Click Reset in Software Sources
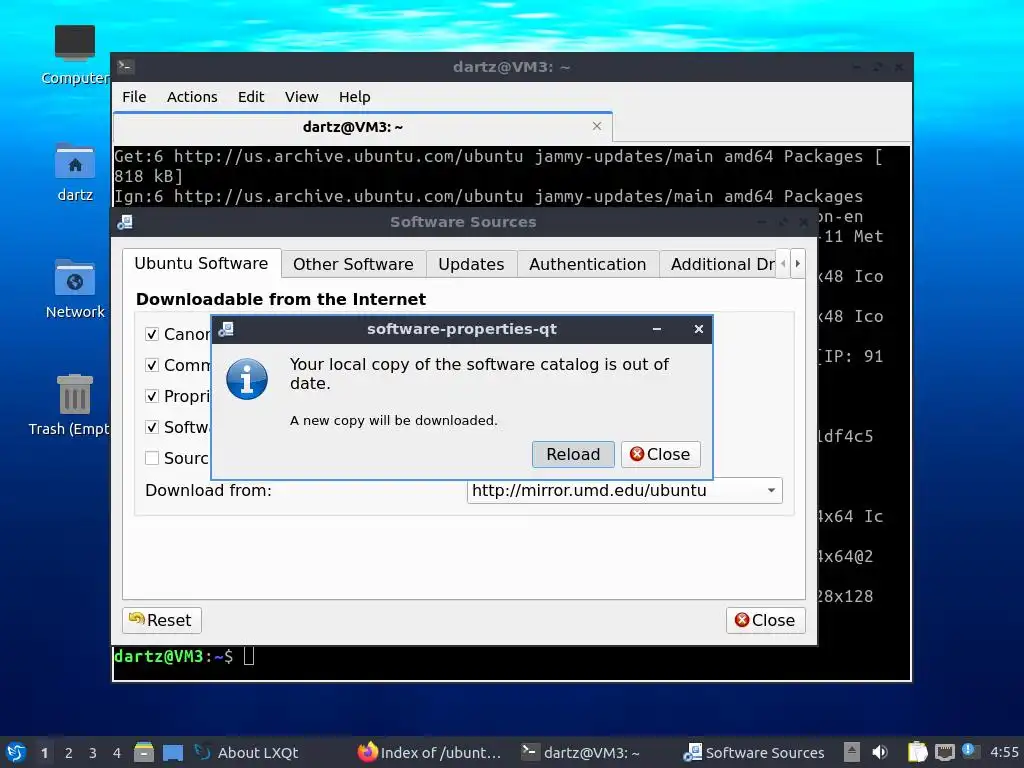The height and width of the screenshot is (768, 1024). point(161,620)
